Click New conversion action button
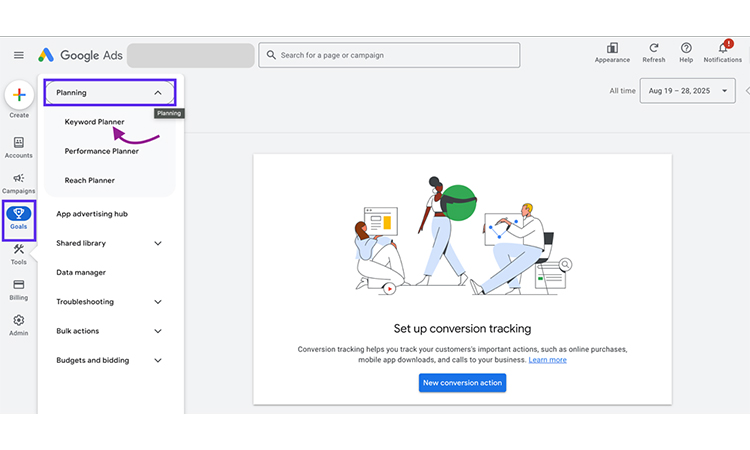This screenshot has width=750, height=450. pos(462,383)
